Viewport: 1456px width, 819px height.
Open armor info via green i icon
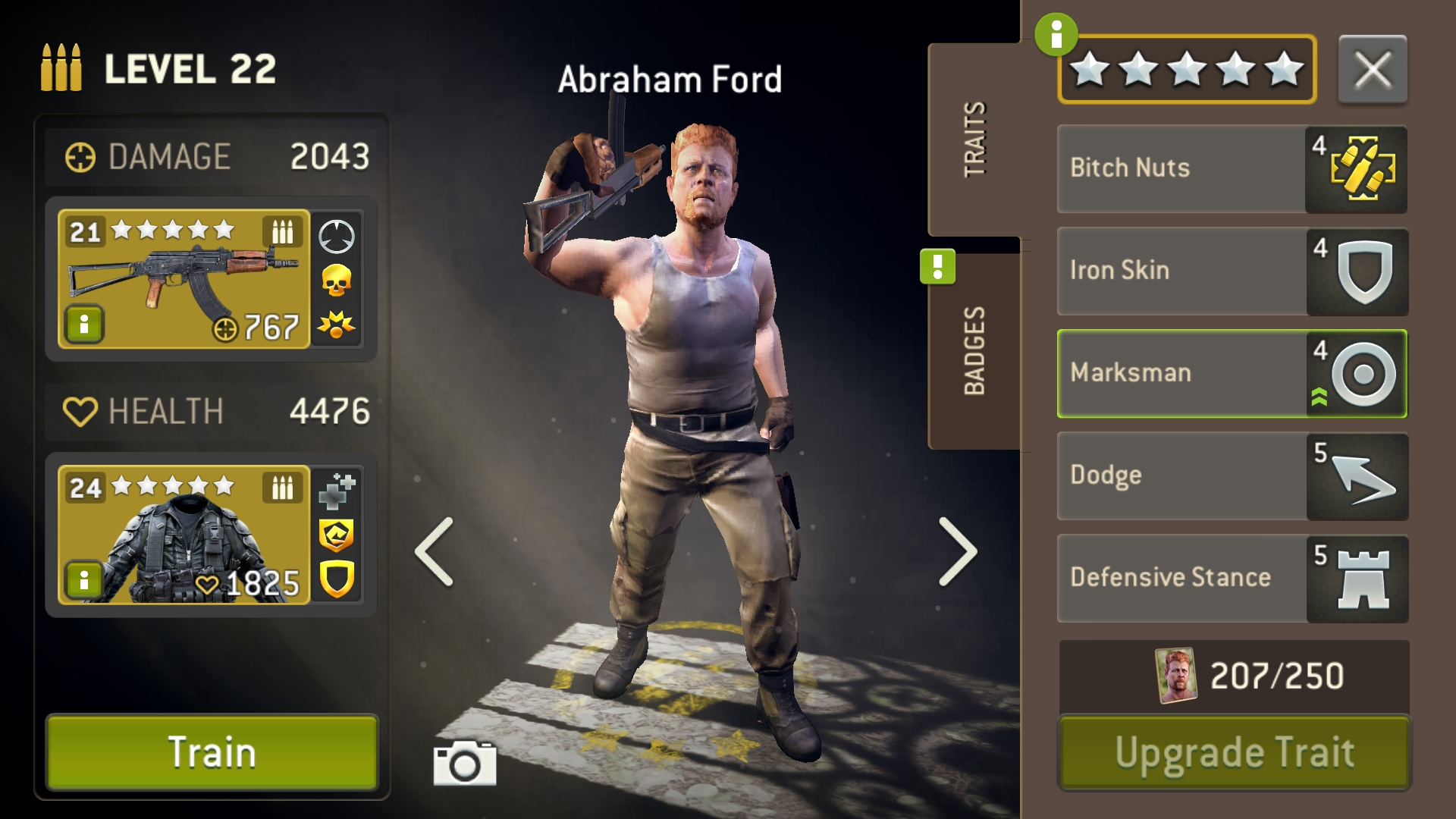[x=84, y=580]
